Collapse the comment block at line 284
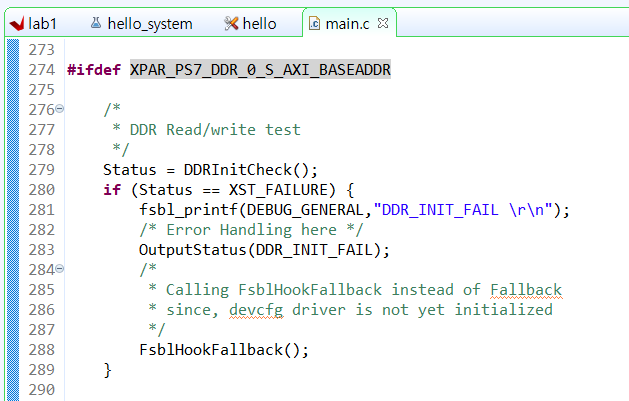Viewport: 629px width, 401px height. click(59, 268)
